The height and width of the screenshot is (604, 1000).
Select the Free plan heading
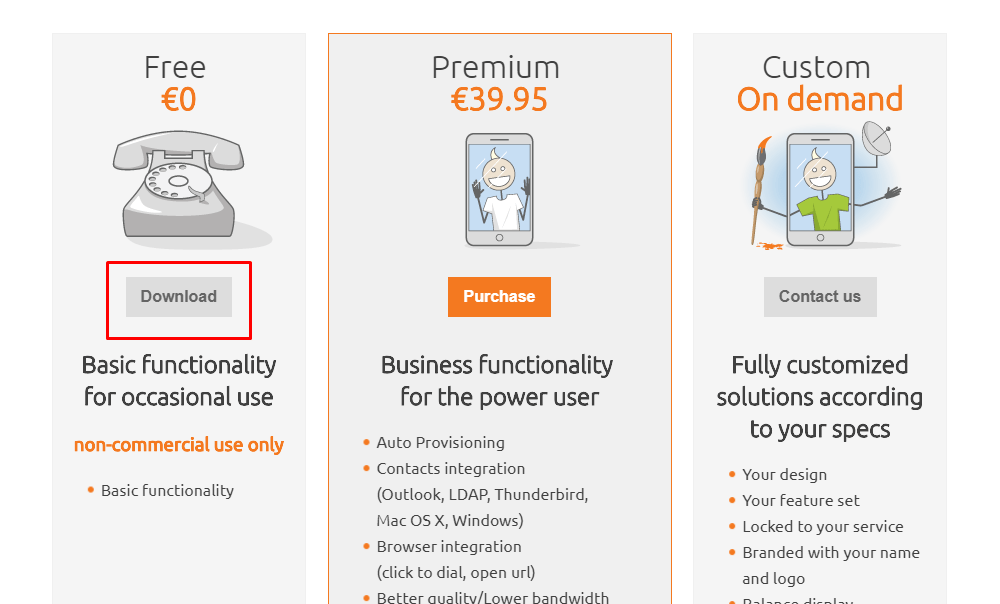pos(175,67)
